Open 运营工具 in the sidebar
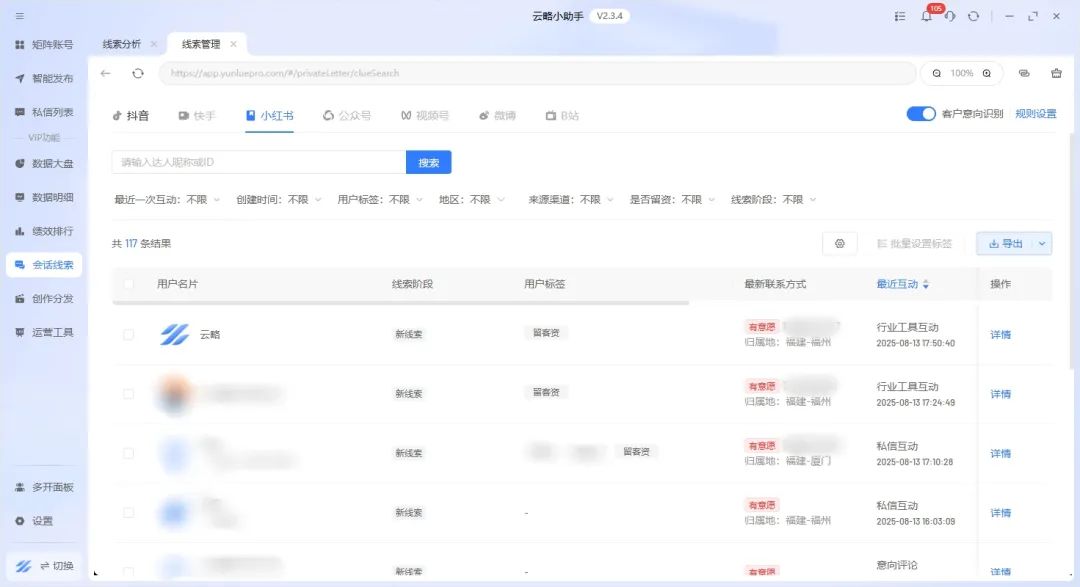This screenshot has width=1080, height=587. 44,333
